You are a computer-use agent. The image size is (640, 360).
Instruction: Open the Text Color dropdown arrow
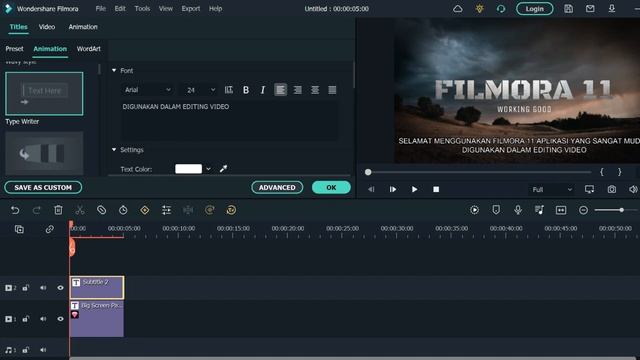tap(208, 169)
